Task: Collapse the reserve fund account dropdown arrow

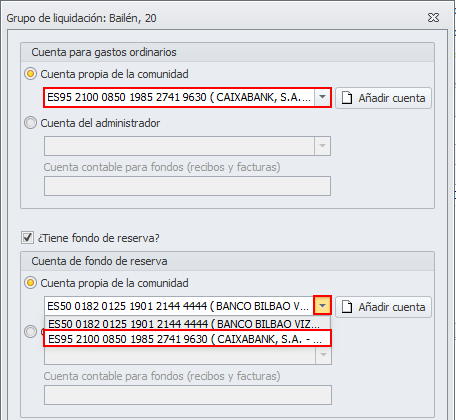Action: click(x=322, y=305)
